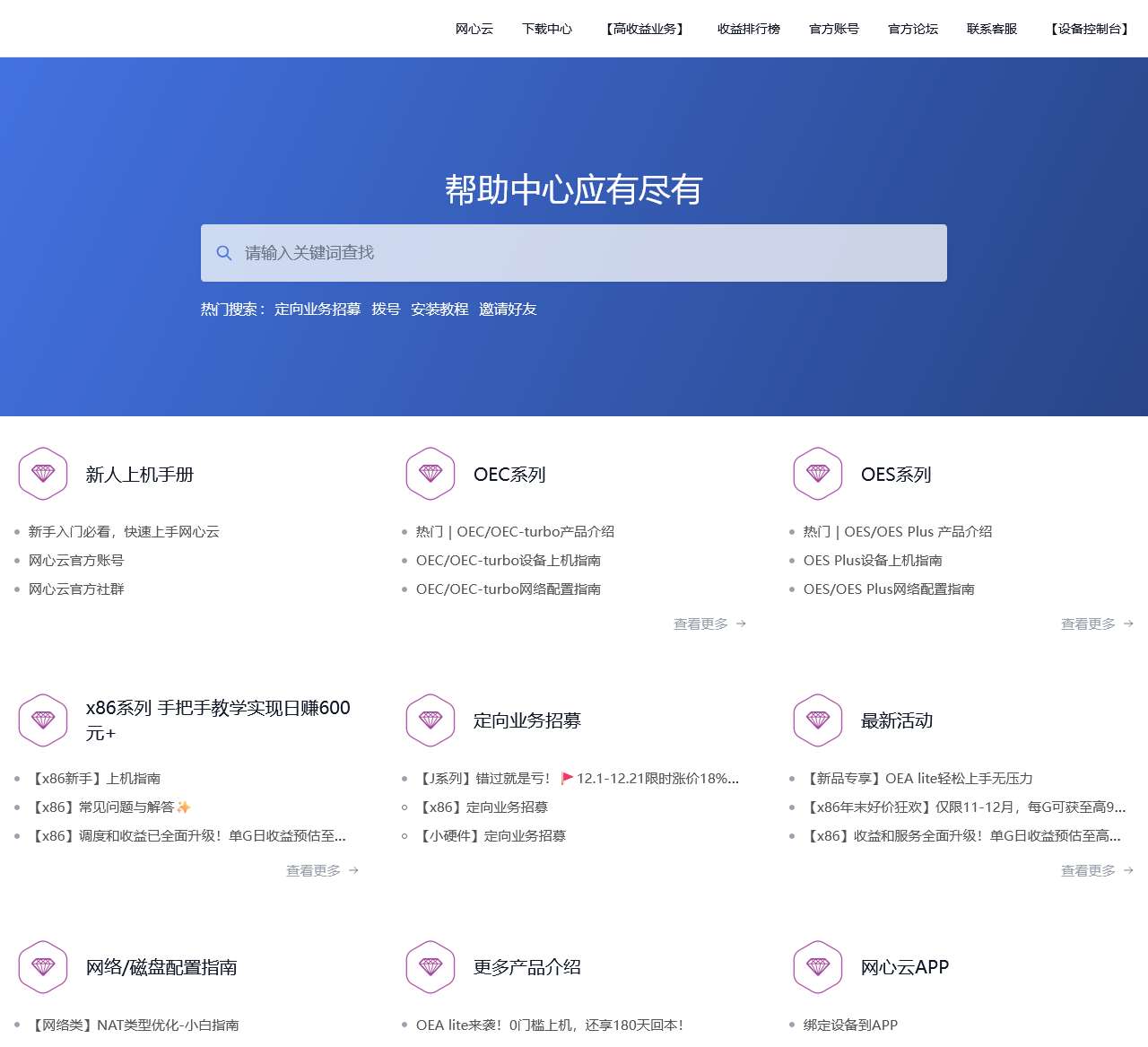Screen dimensions: 1148x1047
Task: Open 【小硬件】定向业务招募 article
Action: tap(491, 836)
